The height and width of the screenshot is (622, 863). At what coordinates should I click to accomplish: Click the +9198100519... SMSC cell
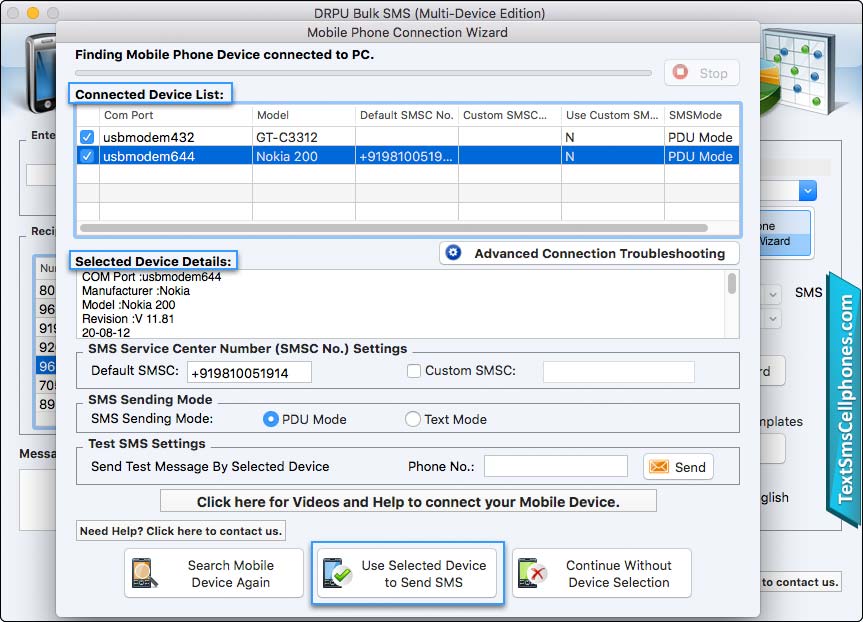click(407, 156)
